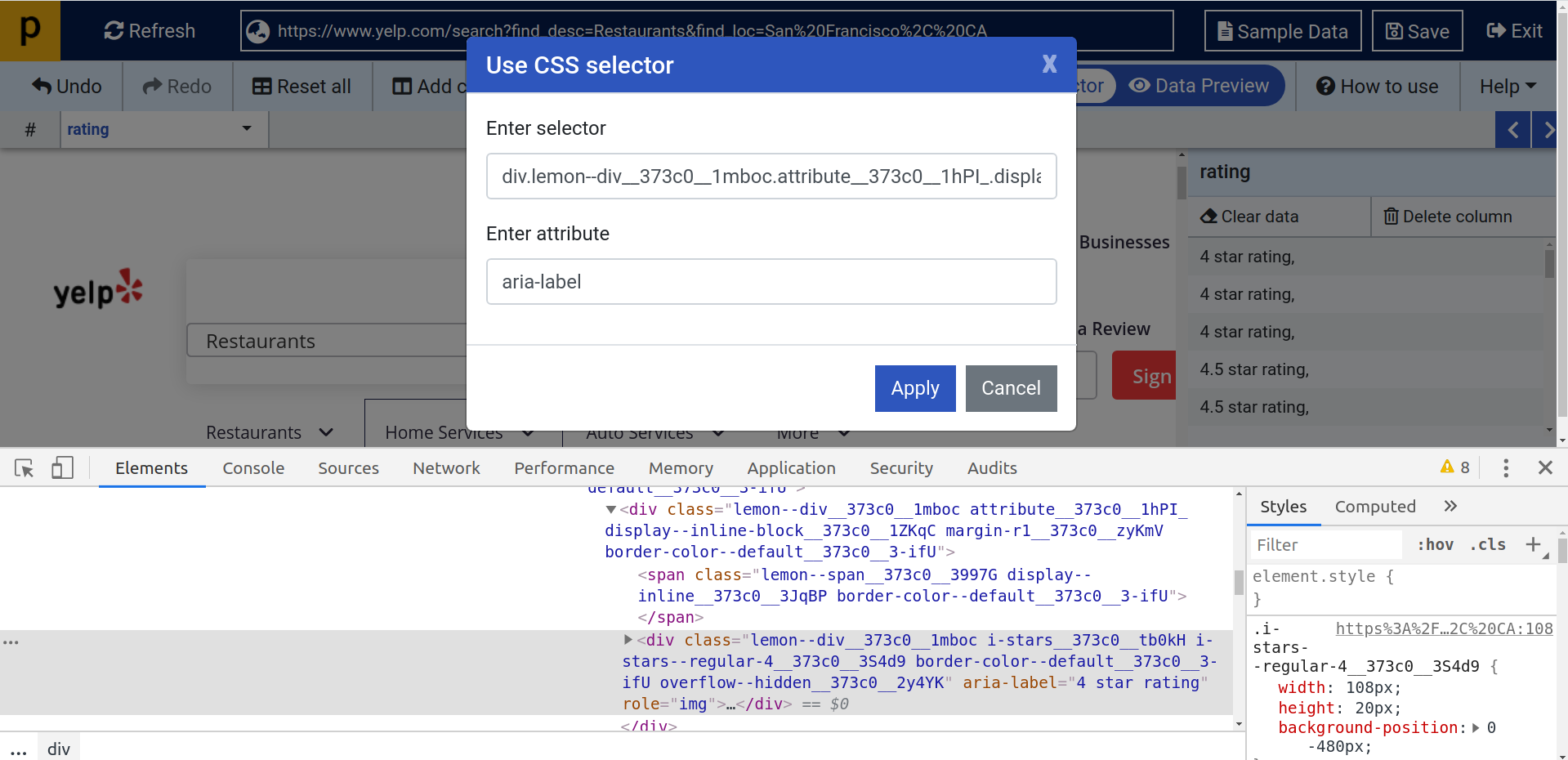Image resolution: width=1568 pixels, height=760 pixels.
Task: Click the Refresh icon in top bar
Action: click(x=114, y=31)
